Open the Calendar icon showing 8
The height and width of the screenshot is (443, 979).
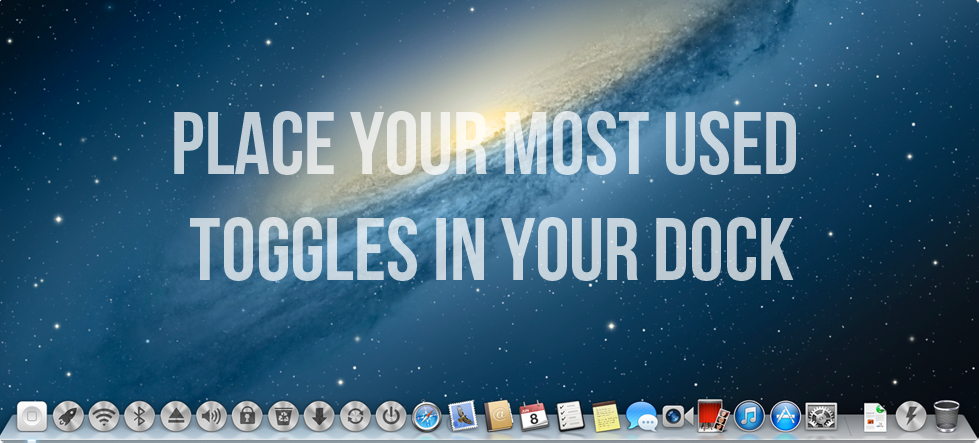pyautogui.click(x=534, y=416)
